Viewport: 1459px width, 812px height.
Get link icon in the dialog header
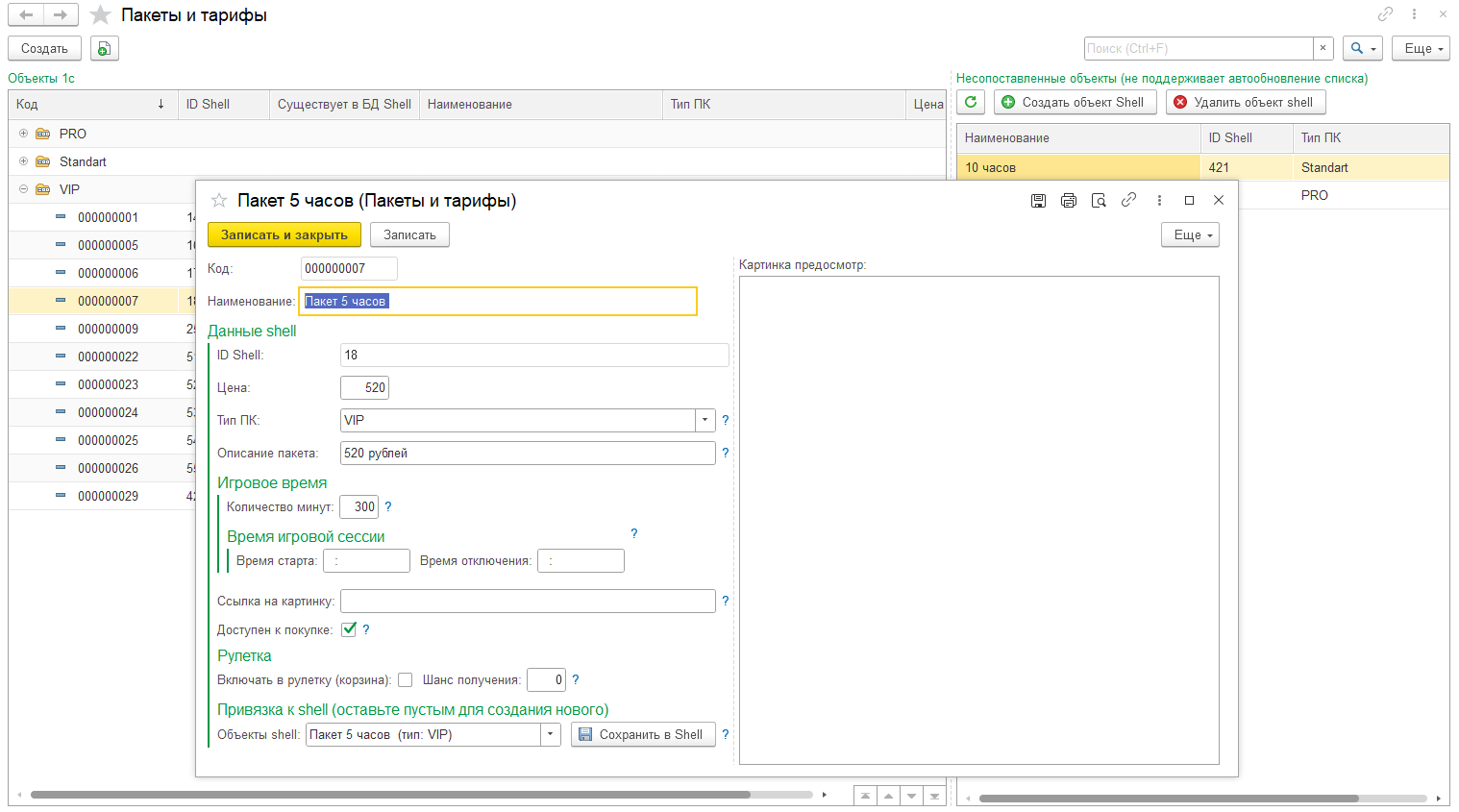(1128, 200)
